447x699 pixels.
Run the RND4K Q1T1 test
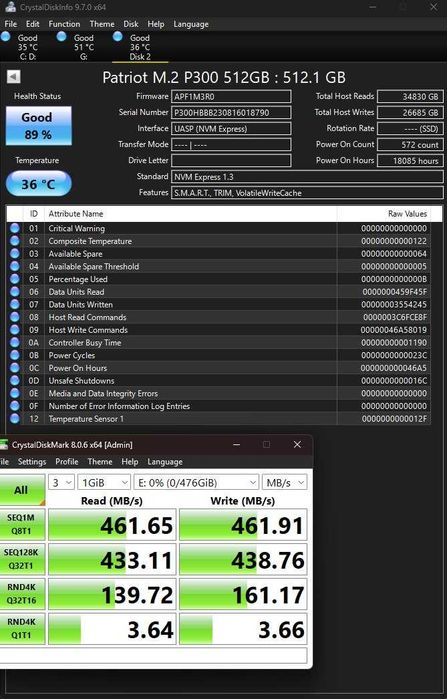21,629
